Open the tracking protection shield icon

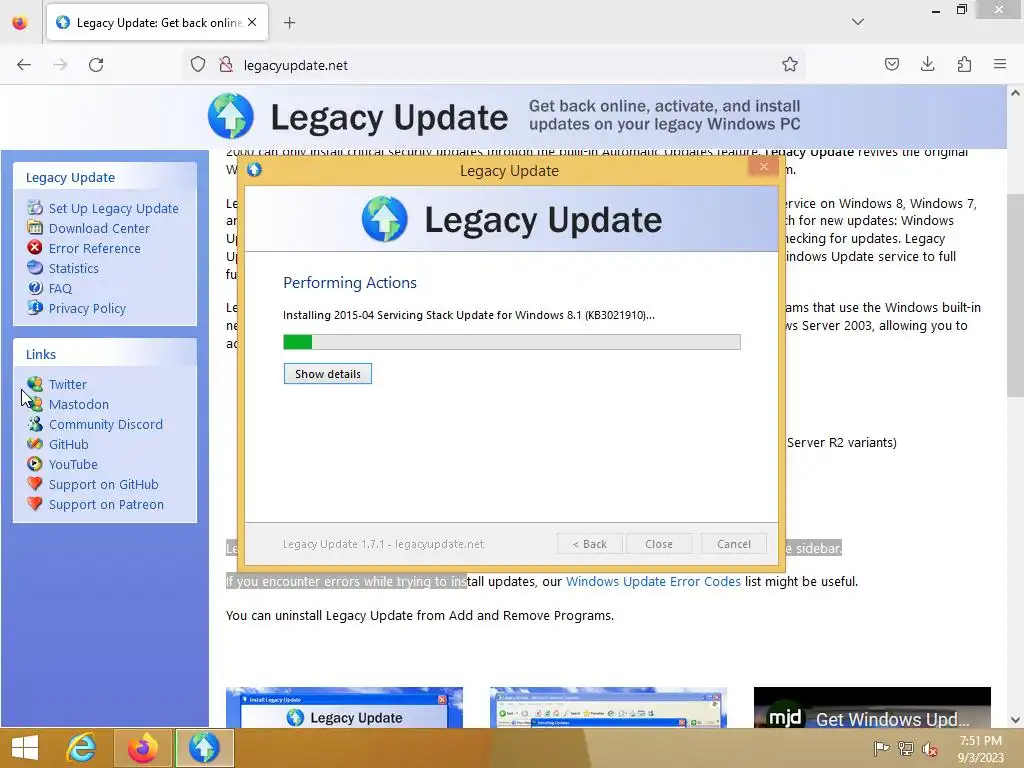click(x=198, y=65)
